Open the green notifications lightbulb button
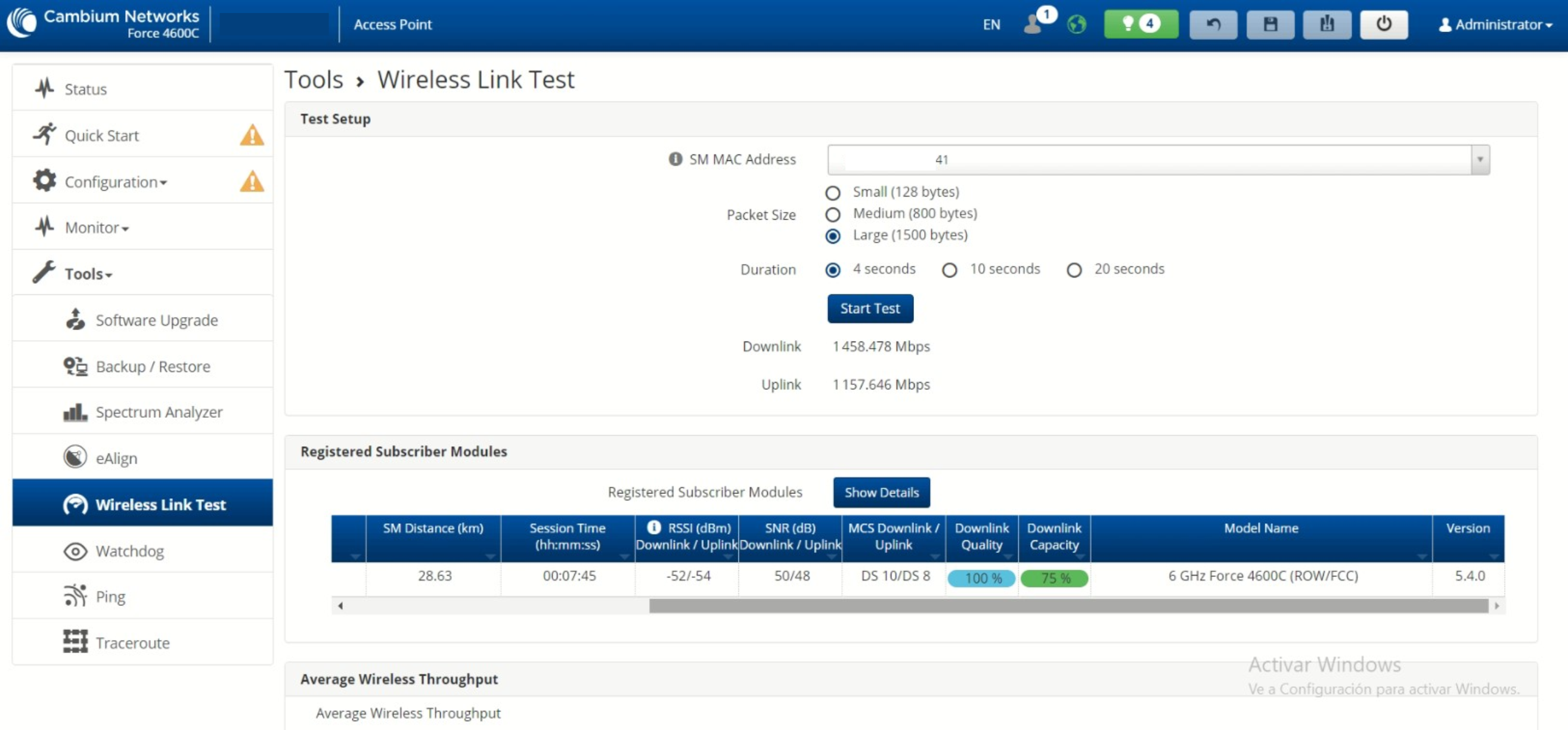Screen dimensions: 1568x730 point(1141,24)
